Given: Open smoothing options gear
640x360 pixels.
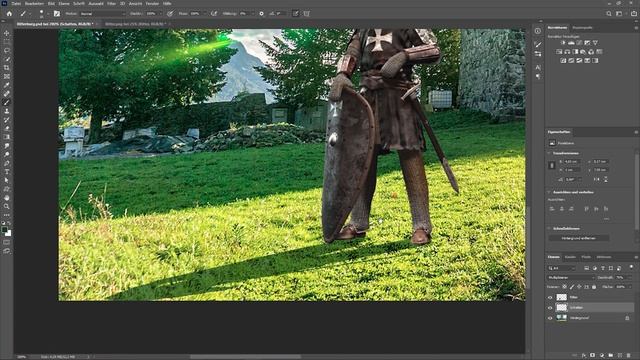Looking at the screenshot, I should coord(262,13).
